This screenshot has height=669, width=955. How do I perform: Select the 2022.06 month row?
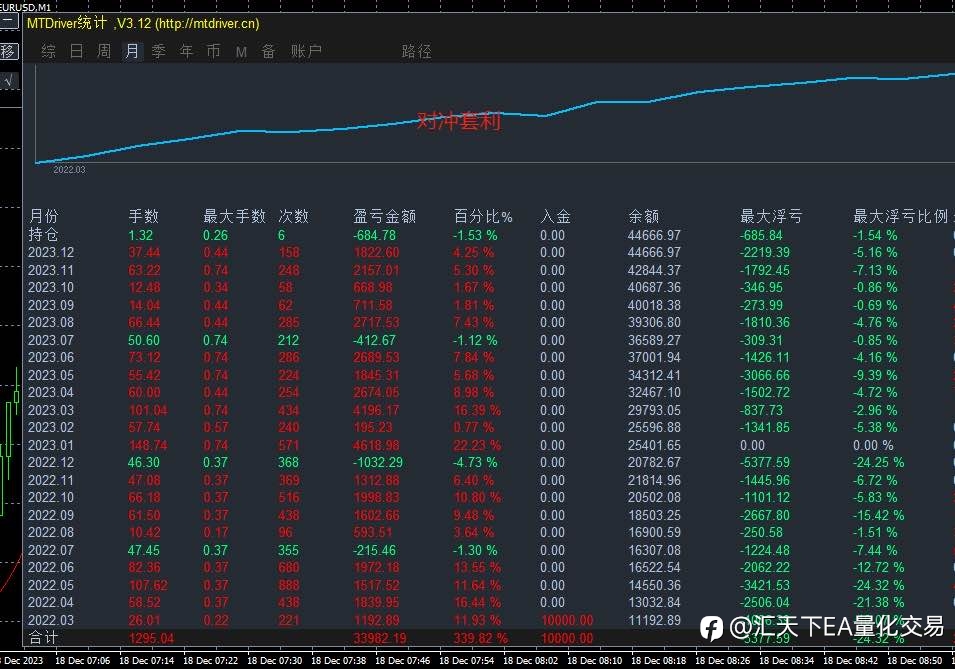51,567
